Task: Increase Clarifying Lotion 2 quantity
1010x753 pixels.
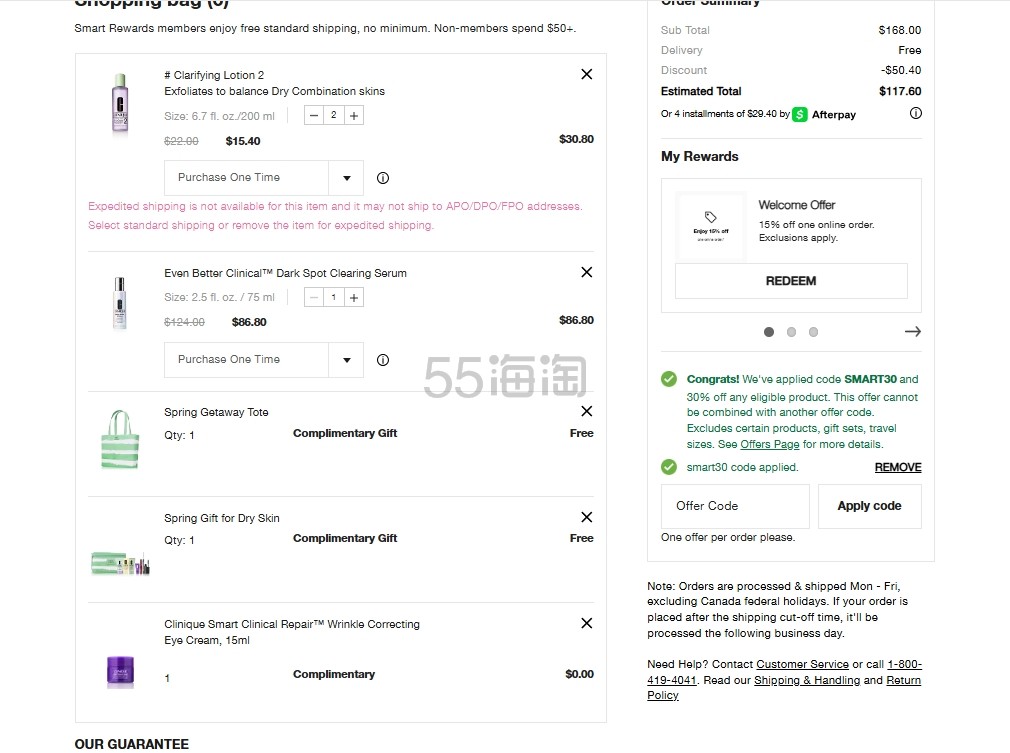Action: coord(354,115)
